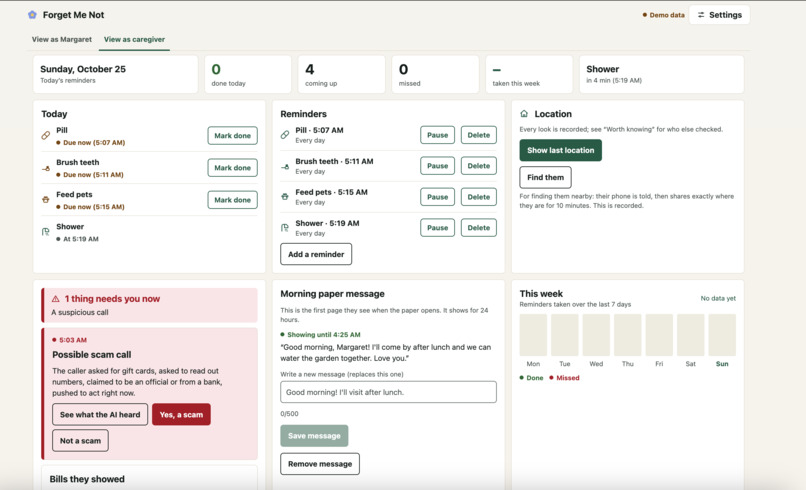Click Add a reminder

(316, 254)
